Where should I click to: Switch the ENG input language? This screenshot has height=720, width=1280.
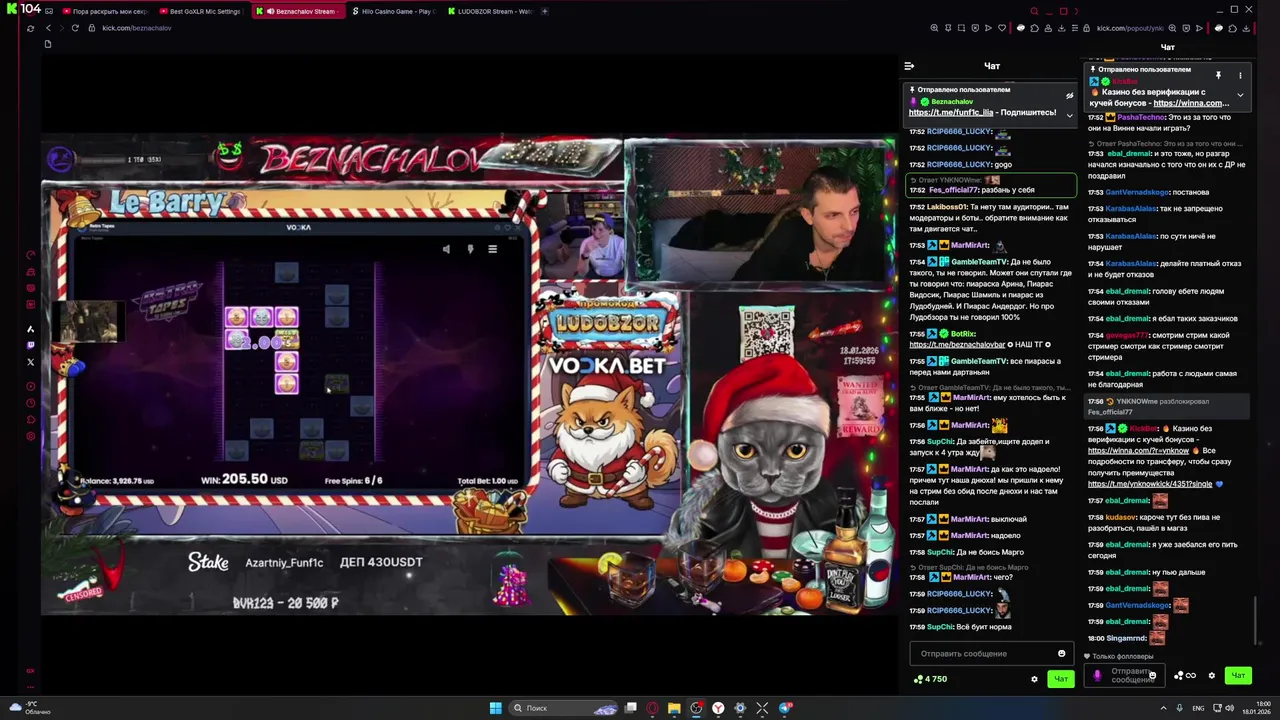tap(1197, 708)
